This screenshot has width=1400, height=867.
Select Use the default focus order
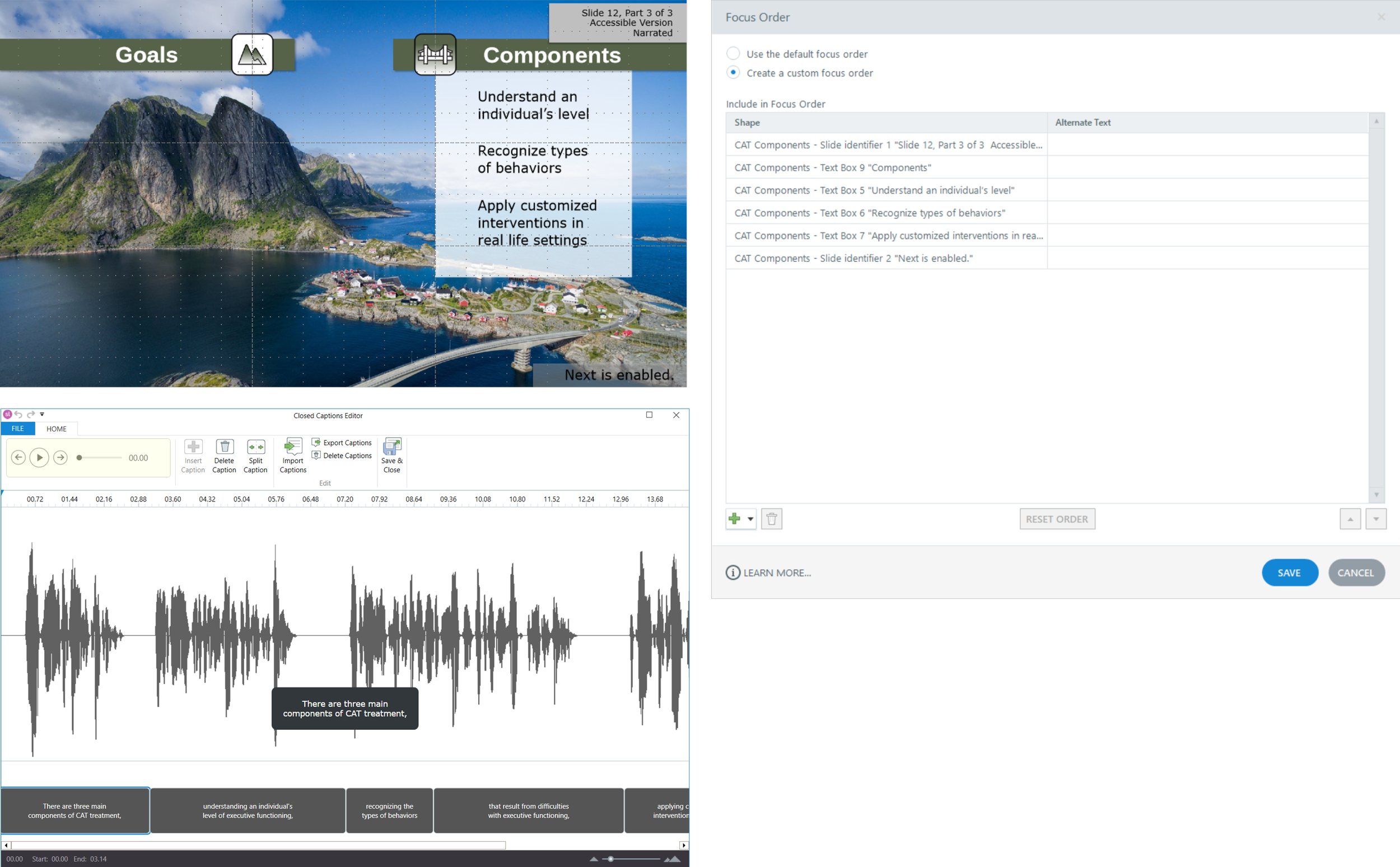point(733,54)
